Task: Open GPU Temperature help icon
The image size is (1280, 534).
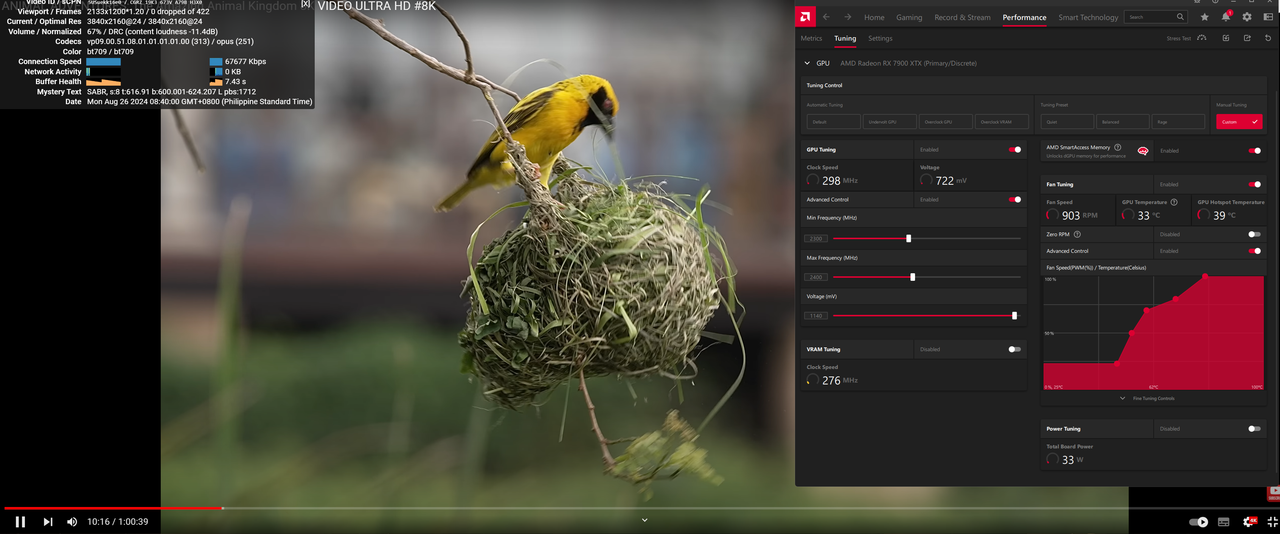Action: pyautogui.click(x=1174, y=202)
